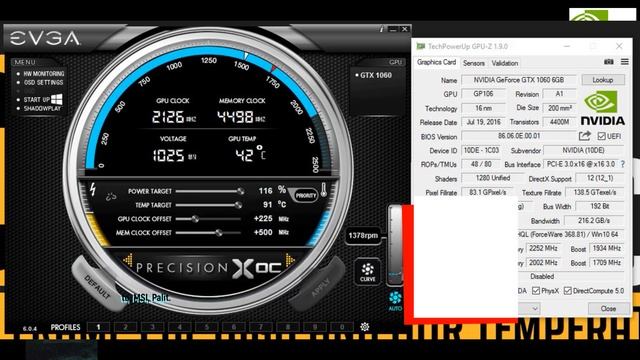Screen dimensions: 640x360
Task: Click the 1378rpm fan speed readout
Action: point(363,236)
